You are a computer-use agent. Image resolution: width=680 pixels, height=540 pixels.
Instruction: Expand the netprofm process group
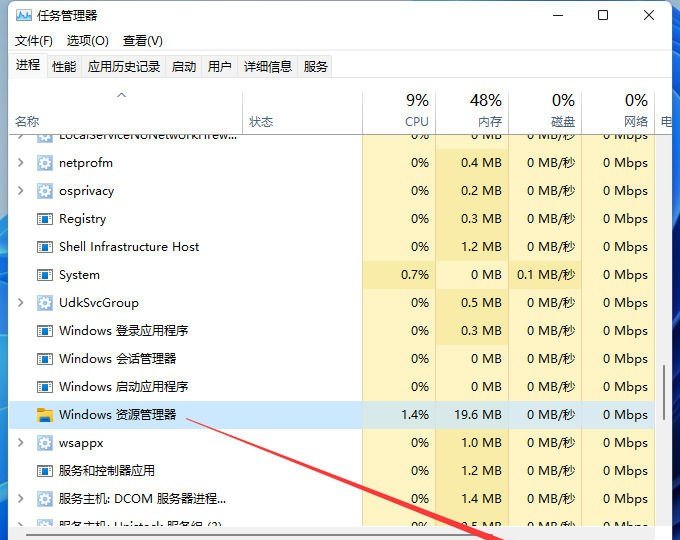tap(20, 163)
